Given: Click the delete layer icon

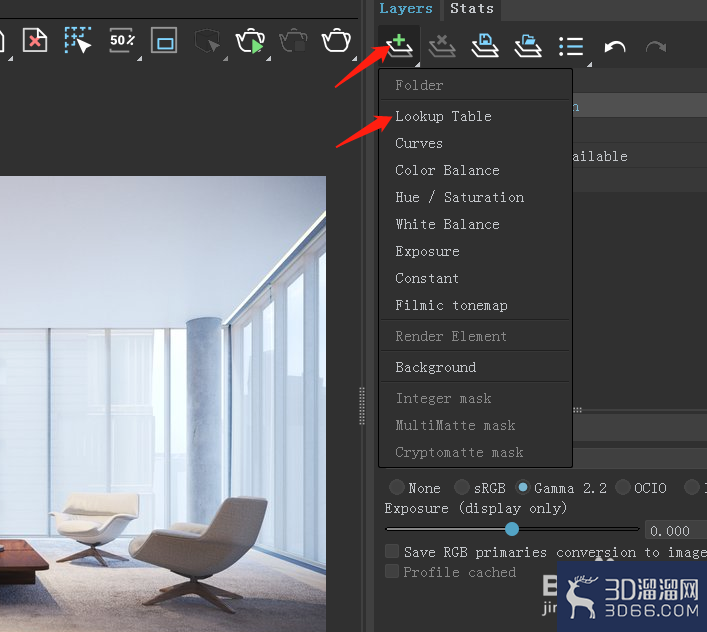Looking at the screenshot, I should tap(442, 46).
